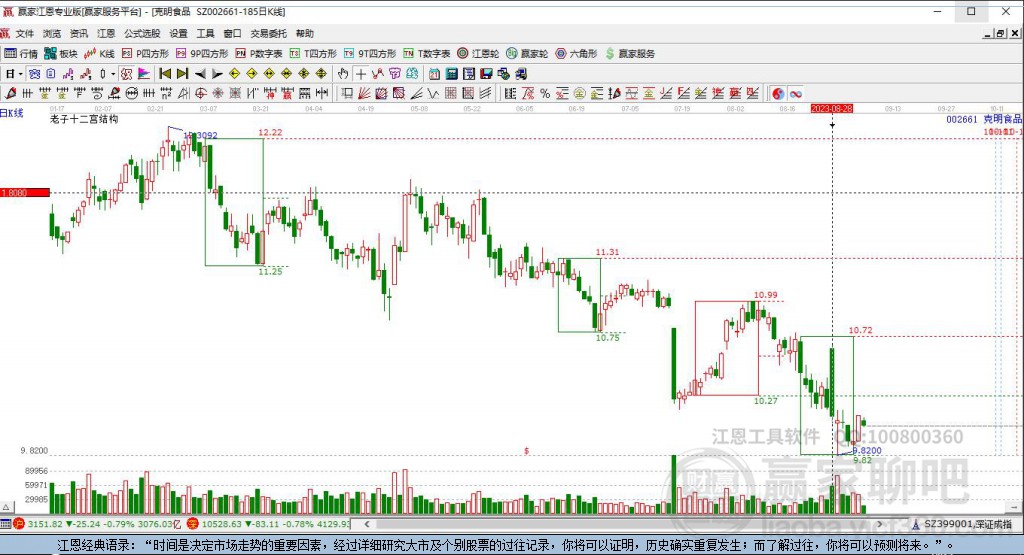
Task: Open the 帮助 menu
Action: pos(304,33)
